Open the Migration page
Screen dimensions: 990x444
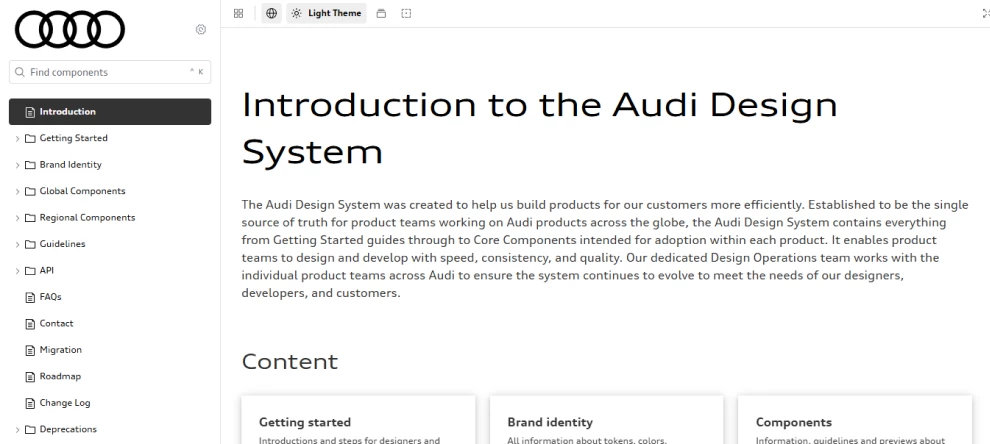click(61, 350)
